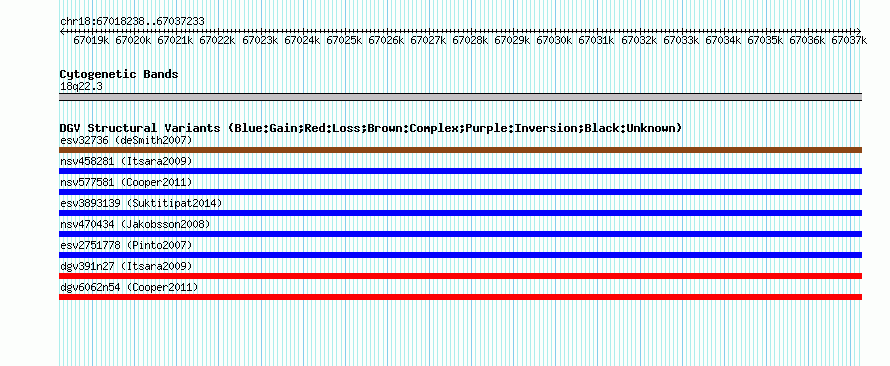Open the esv2751778 (Pinto2007) label
This screenshot has height=366, width=890.
point(126,245)
